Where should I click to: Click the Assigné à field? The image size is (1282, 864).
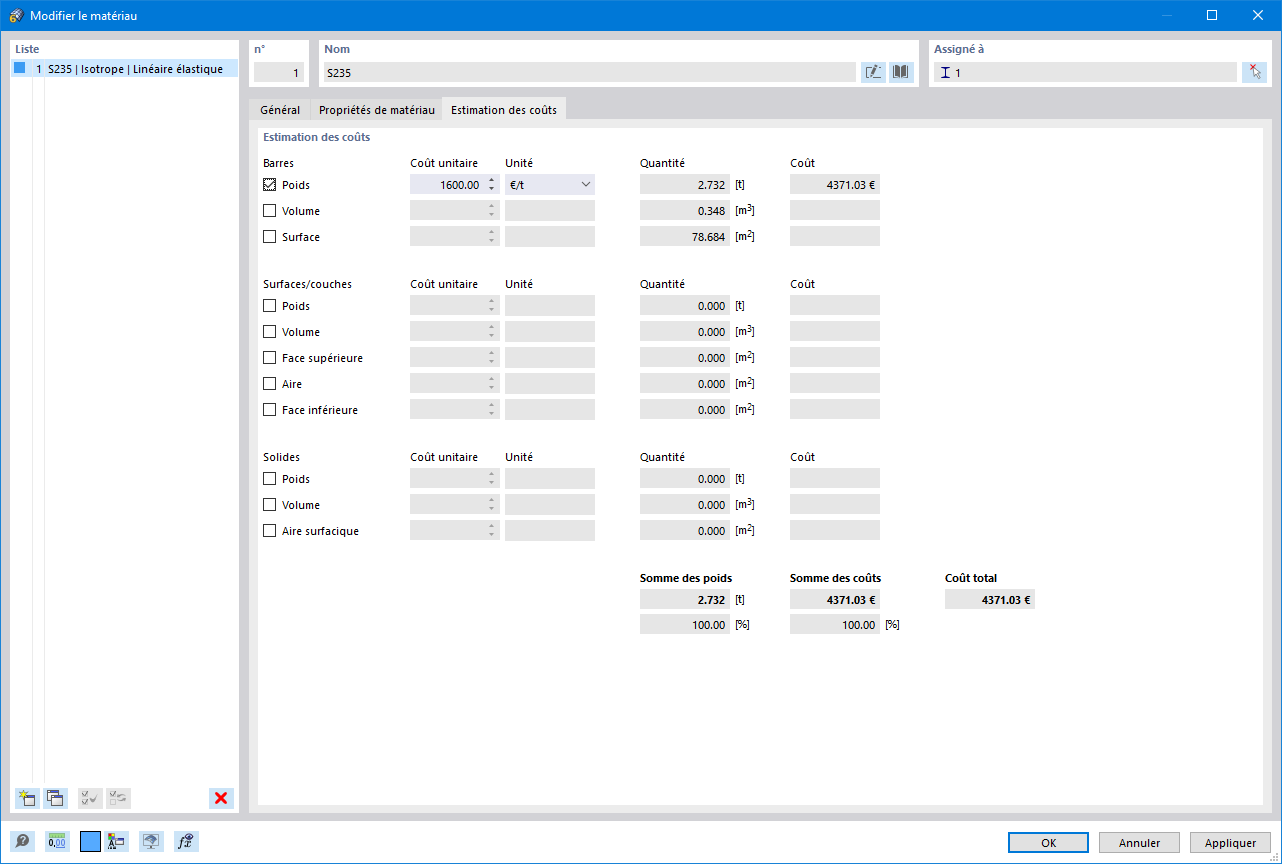(1085, 72)
